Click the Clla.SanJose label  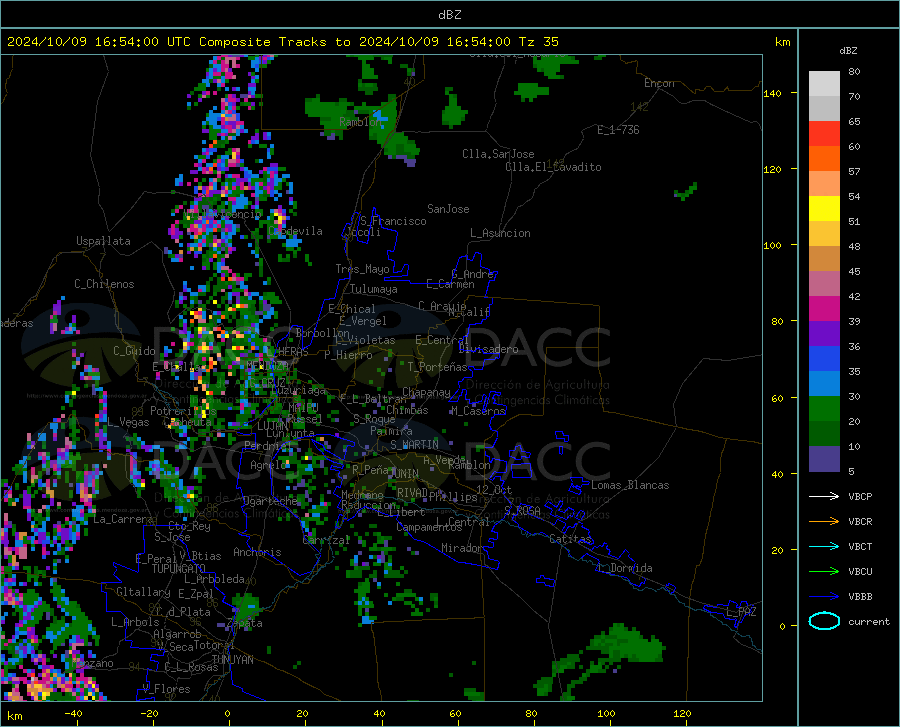[498, 154]
